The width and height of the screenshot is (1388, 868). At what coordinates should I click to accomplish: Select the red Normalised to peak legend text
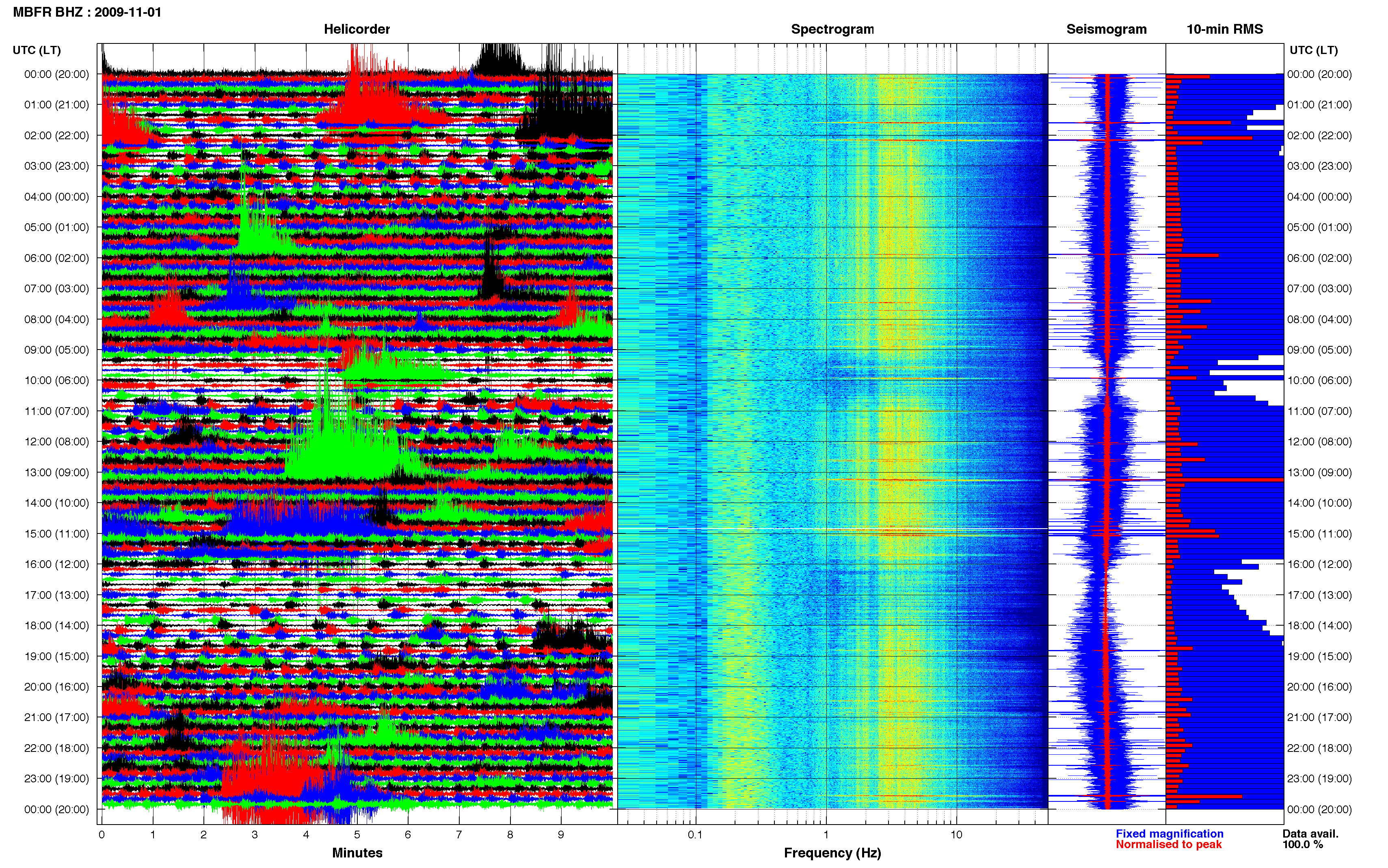[x=1169, y=844]
